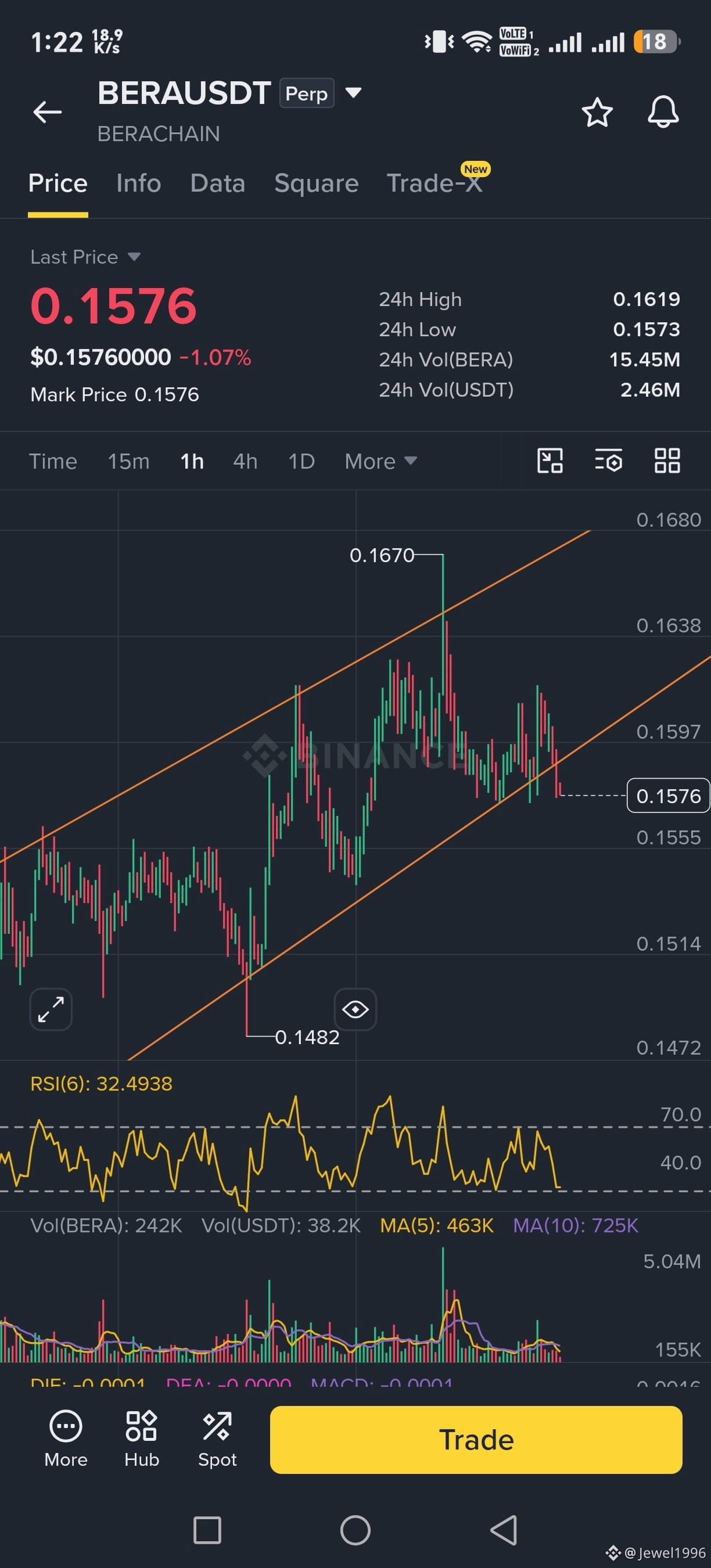The width and height of the screenshot is (711, 1568).
Task: Tap the current price label 0.1576 on axis
Action: pyautogui.click(x=669, y=796)
